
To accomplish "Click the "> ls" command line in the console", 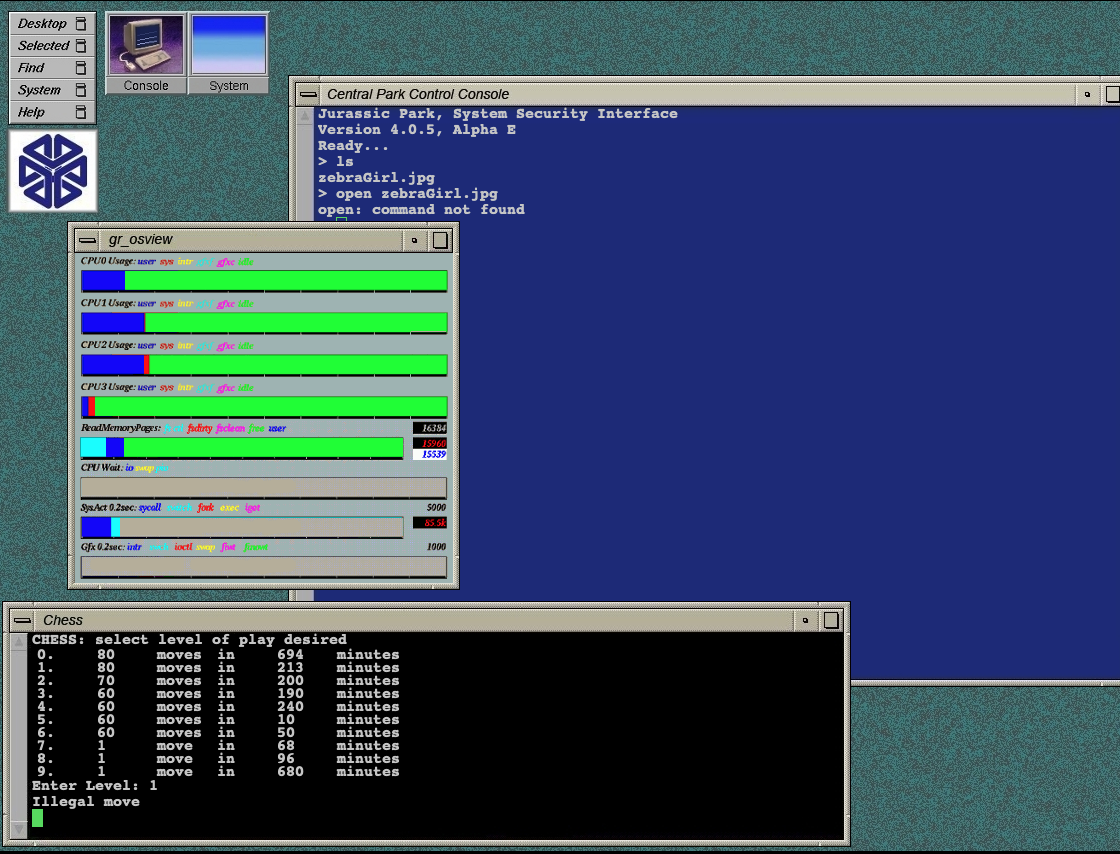I will point(336,162).
